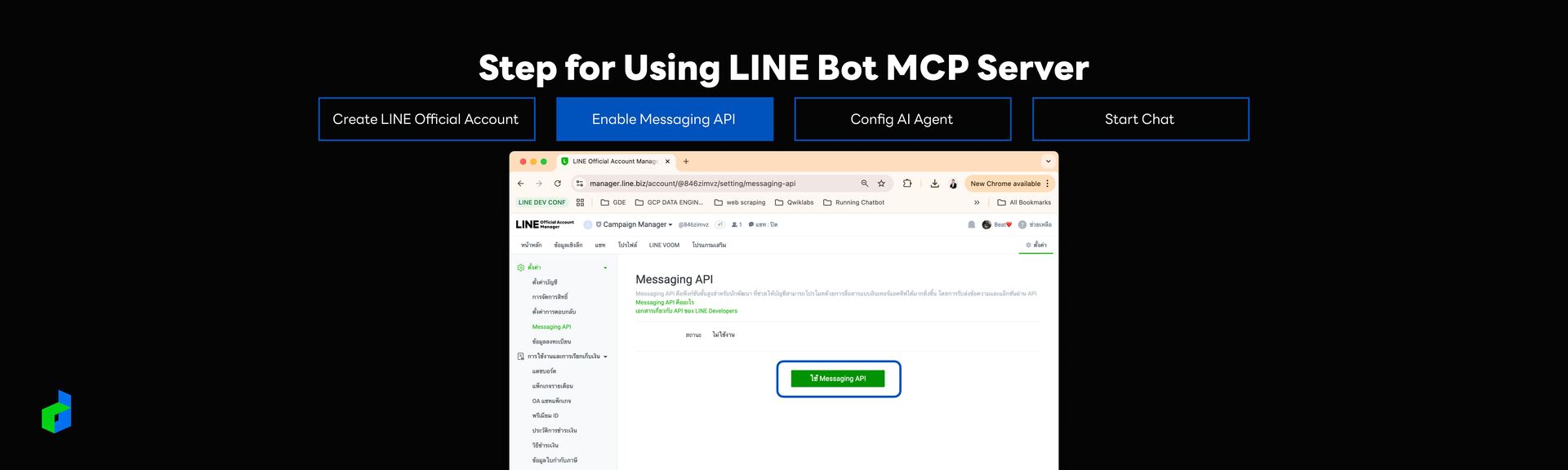Switch to the โปรไฟล์ tab
This screenshot has height=470, width=1568.
(x=627, y=245)
